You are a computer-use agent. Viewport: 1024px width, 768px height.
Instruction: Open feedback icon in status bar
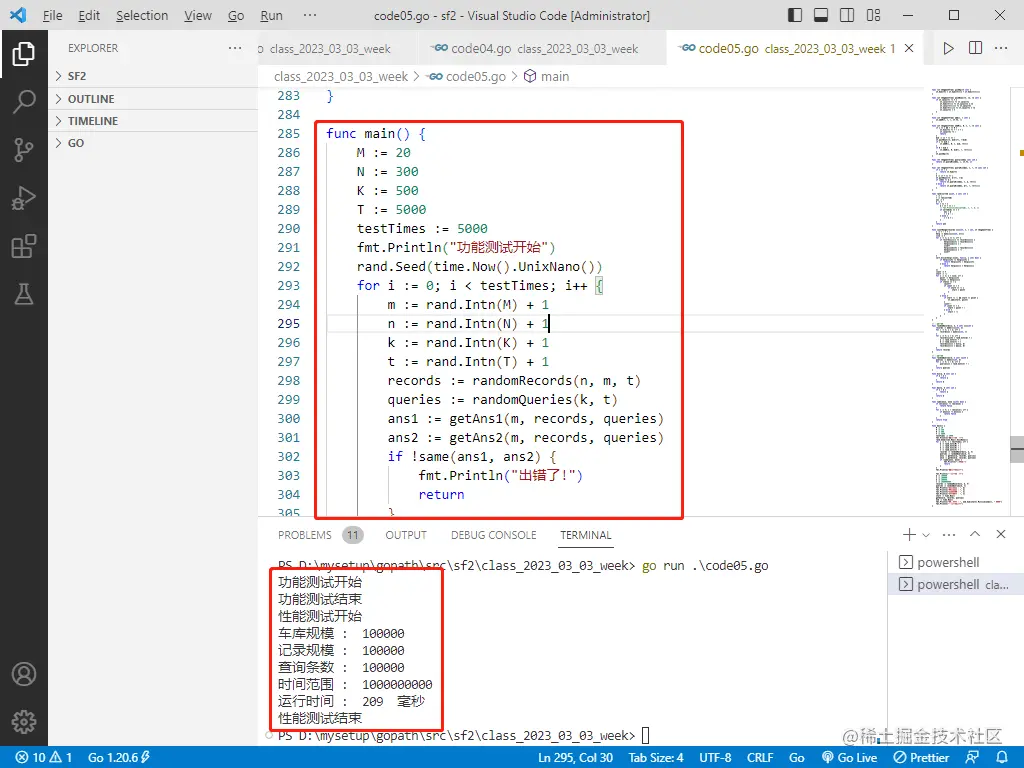(x=972, y=758)
